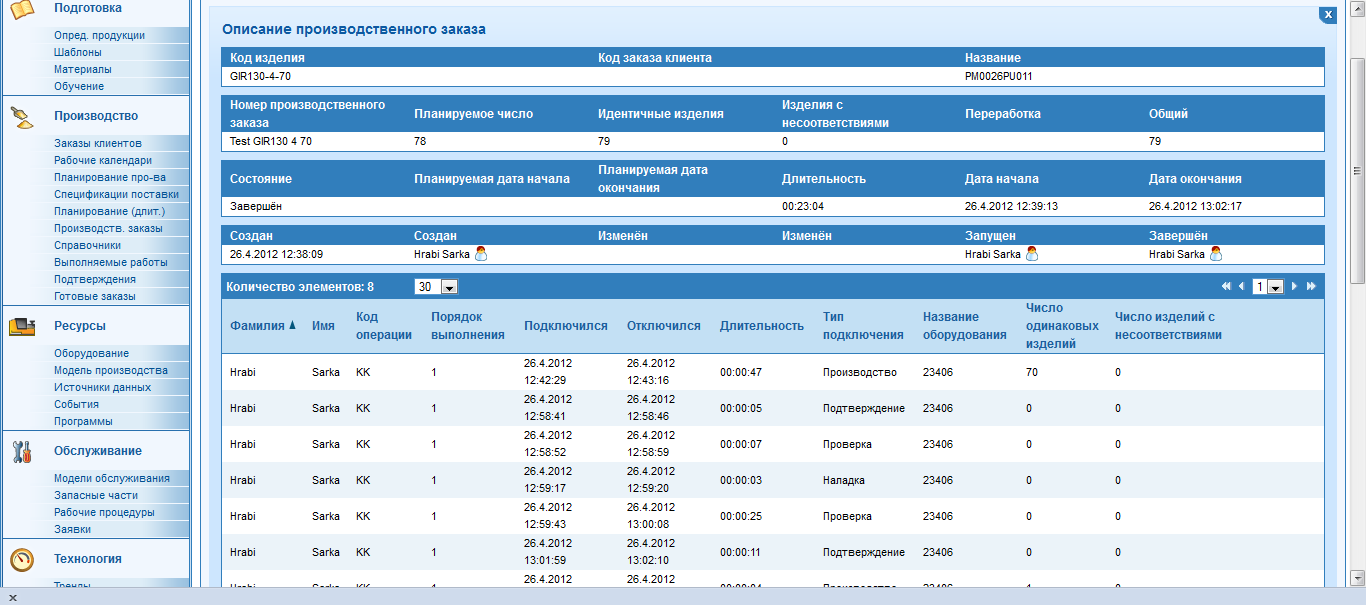Go to first page of table
Screen dimensions: 1366x605
(x=1226, y=286)
